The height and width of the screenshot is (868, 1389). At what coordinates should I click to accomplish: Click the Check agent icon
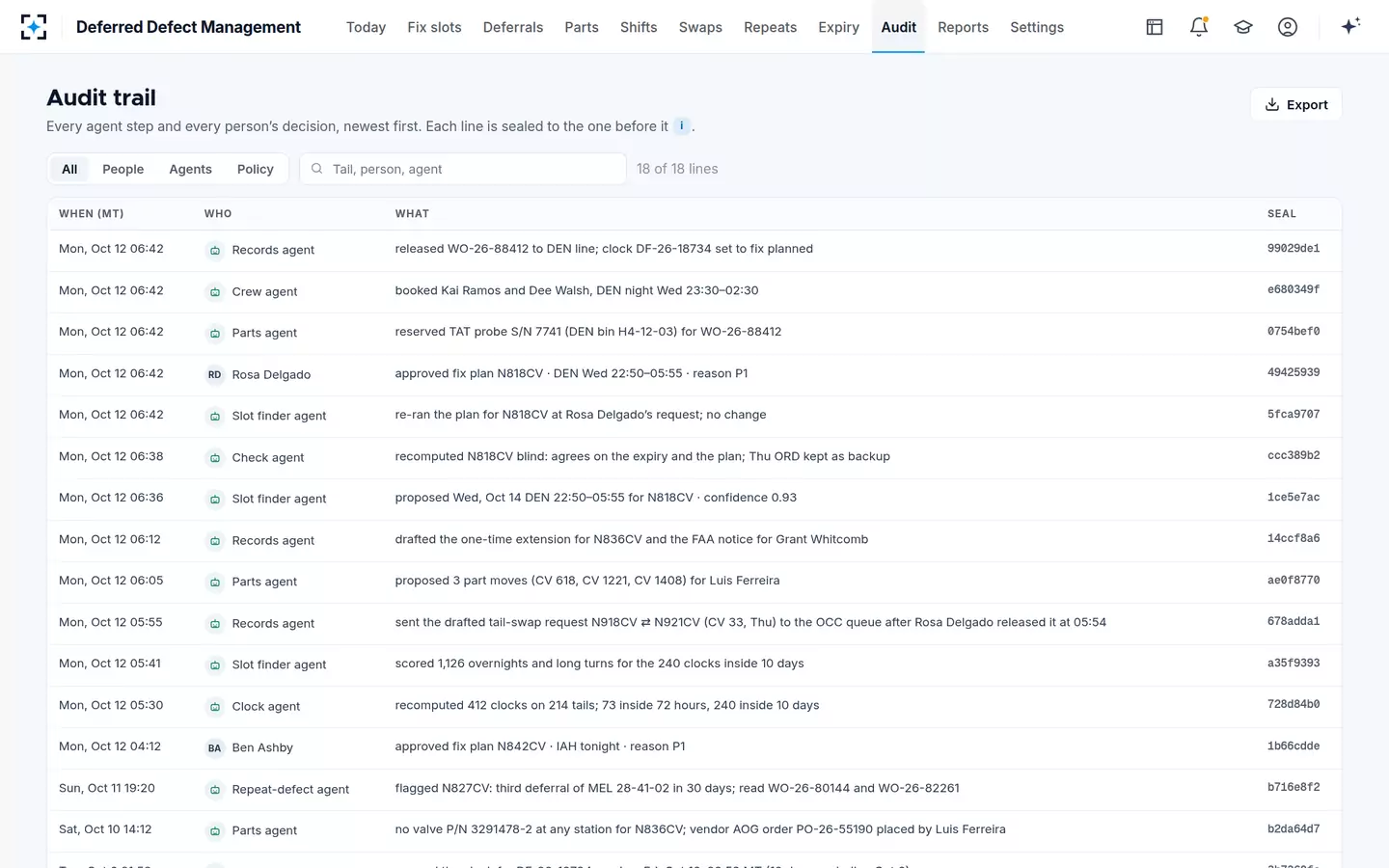(x=215, y=457)
